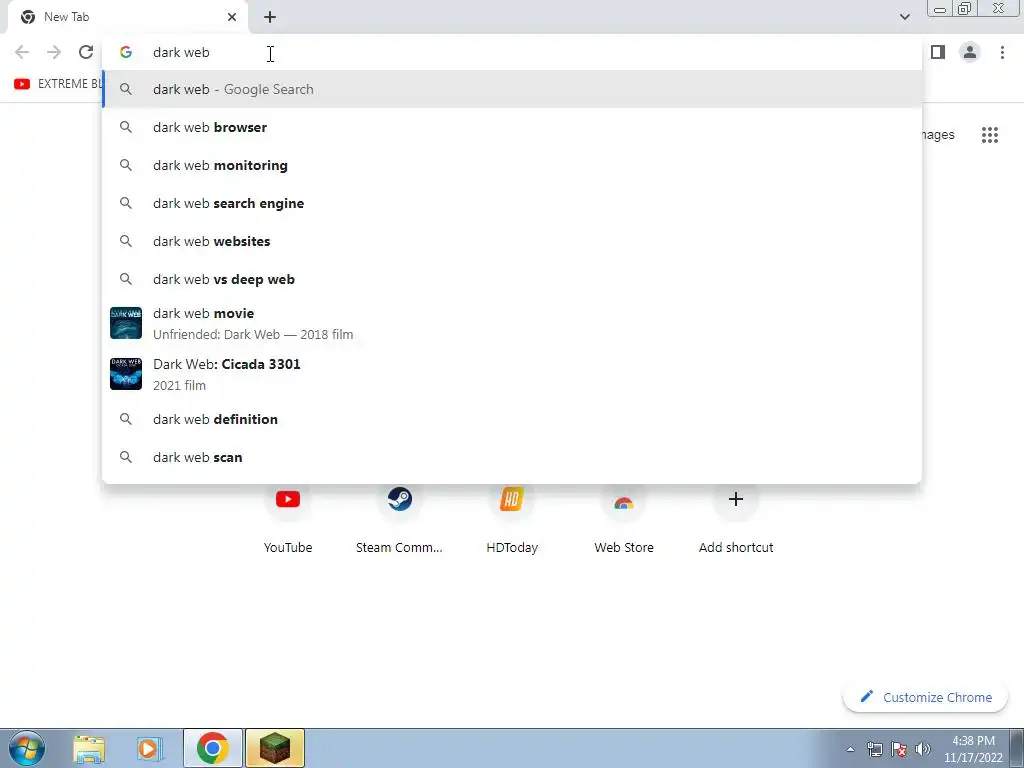
Task: Click the Customize Chrome button
Action: (925, 697)
